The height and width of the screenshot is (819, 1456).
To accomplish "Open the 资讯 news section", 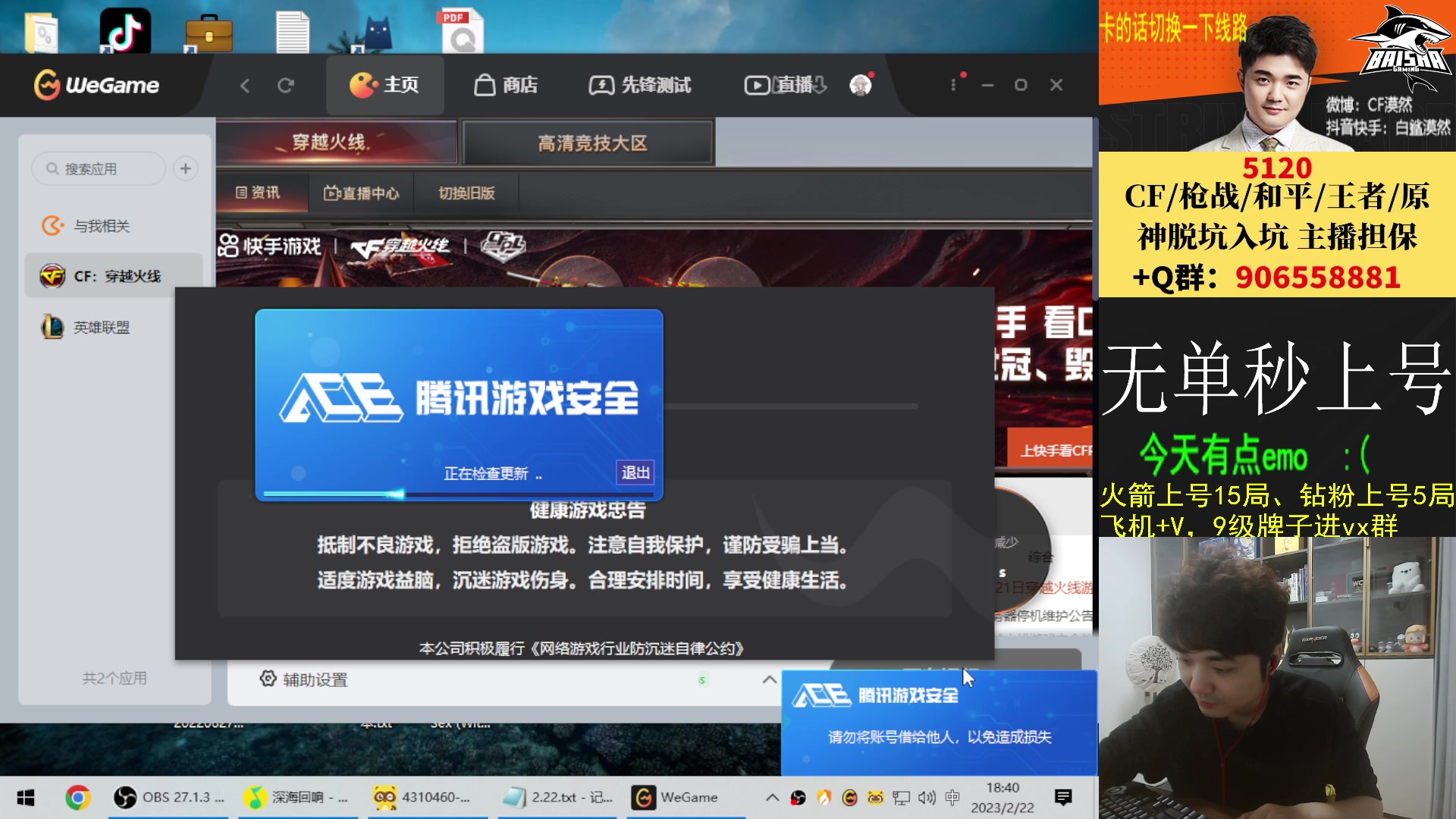I will tap(258, 193).
